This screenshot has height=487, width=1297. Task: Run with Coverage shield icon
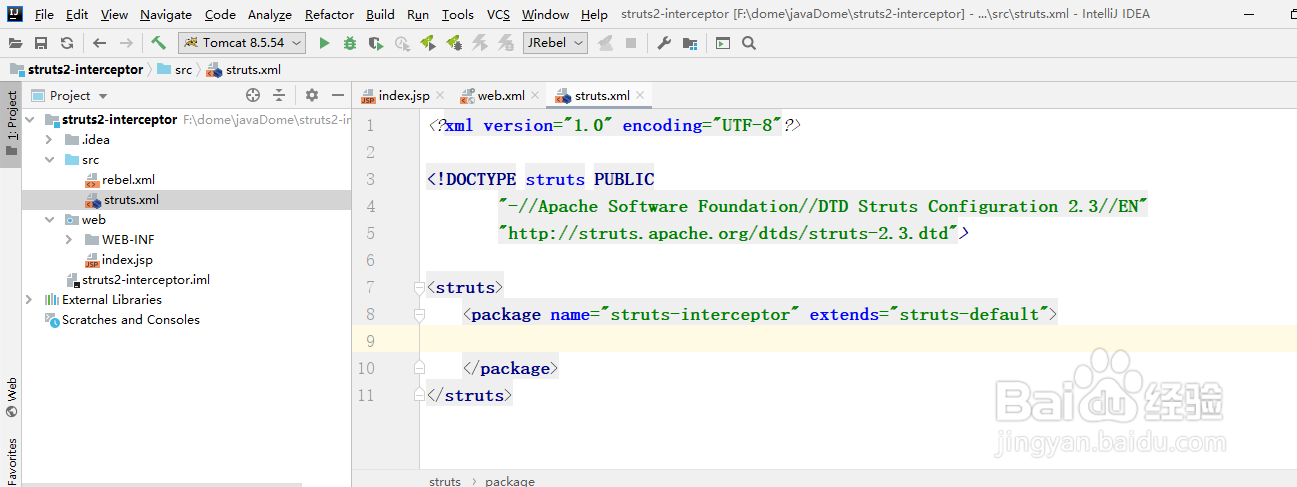[376, 43]
